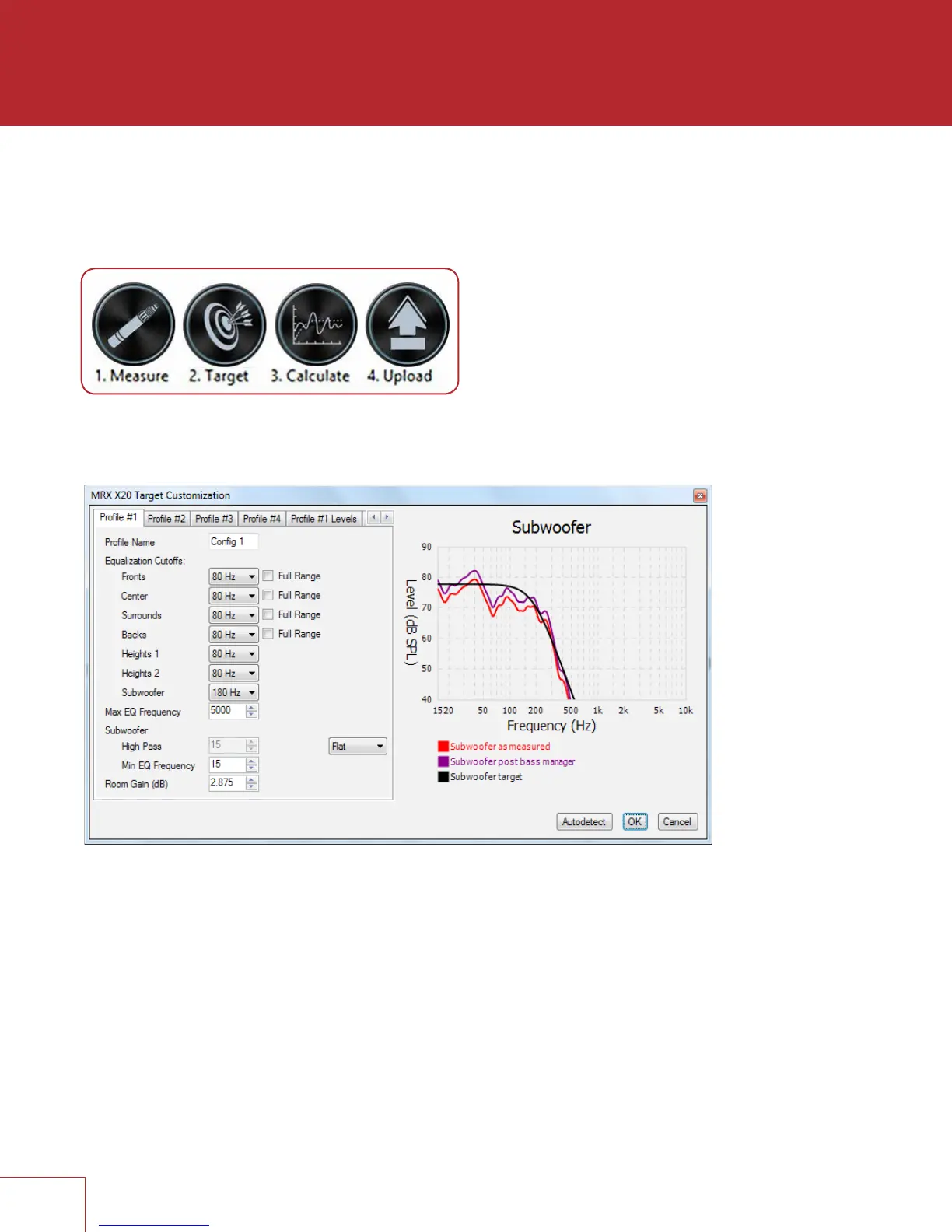Click the Subwoofer chart title
The image size is (952, 1232).
pyautogui.click(x=551, y=527)
